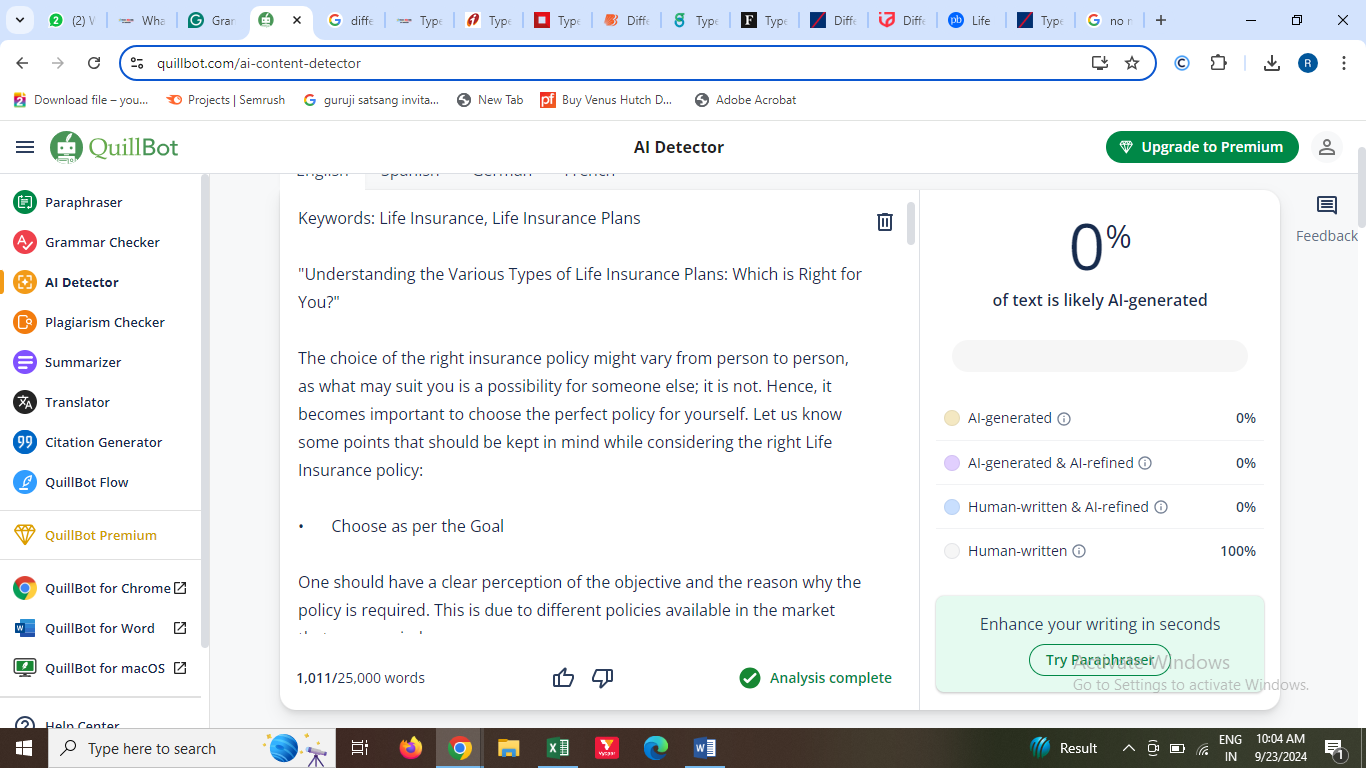Viewport: 1366px width, 768px height.
Task: Open QuillBot for Chrome link
Action: pyautogui.click(x=100, y=588)
